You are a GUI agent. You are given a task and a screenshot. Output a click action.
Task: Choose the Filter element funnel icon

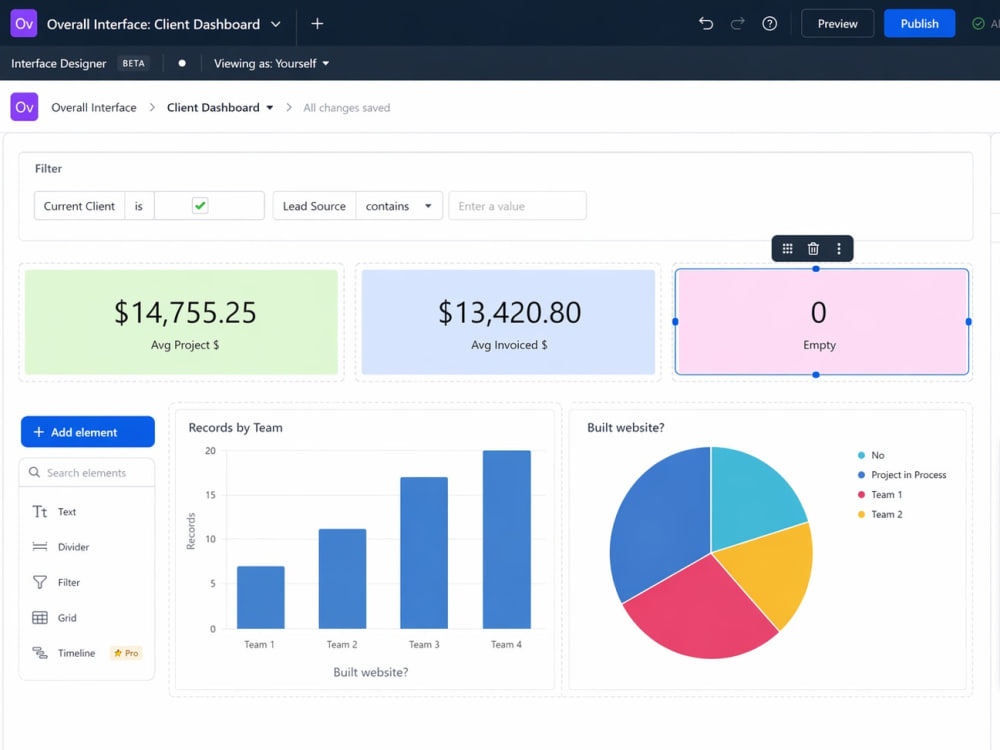[40, 582]
